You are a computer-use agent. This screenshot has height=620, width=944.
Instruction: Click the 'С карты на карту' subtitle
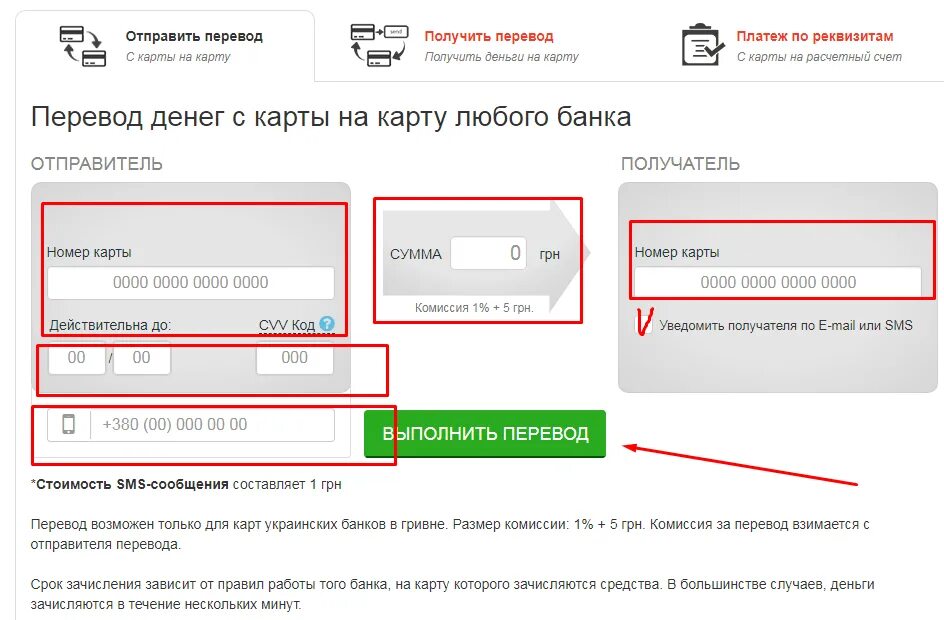[x=178, y=57]
